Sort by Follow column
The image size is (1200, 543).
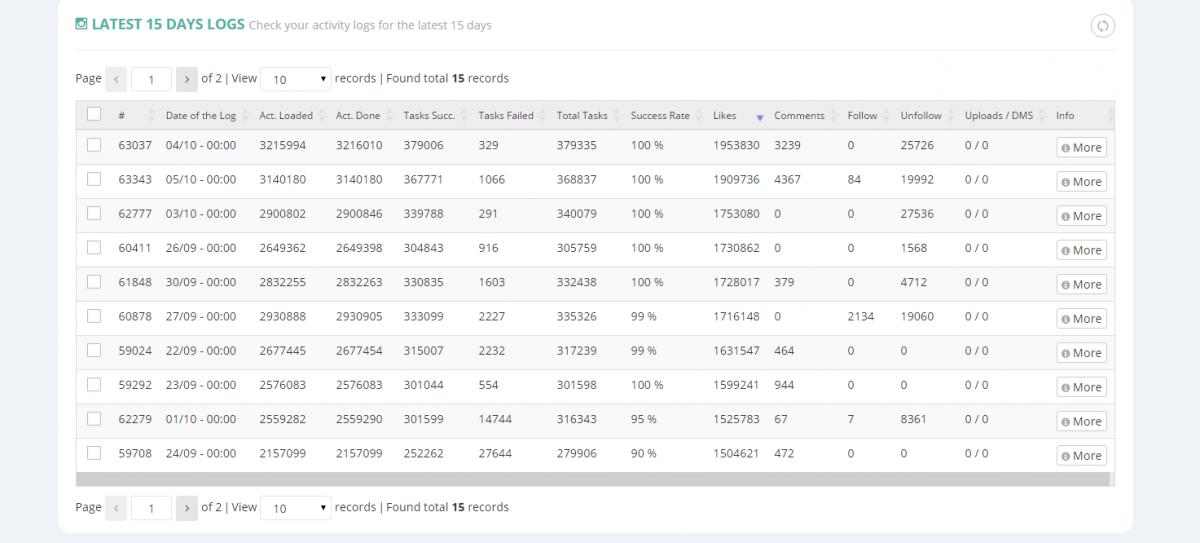click(x=862, y=116)
